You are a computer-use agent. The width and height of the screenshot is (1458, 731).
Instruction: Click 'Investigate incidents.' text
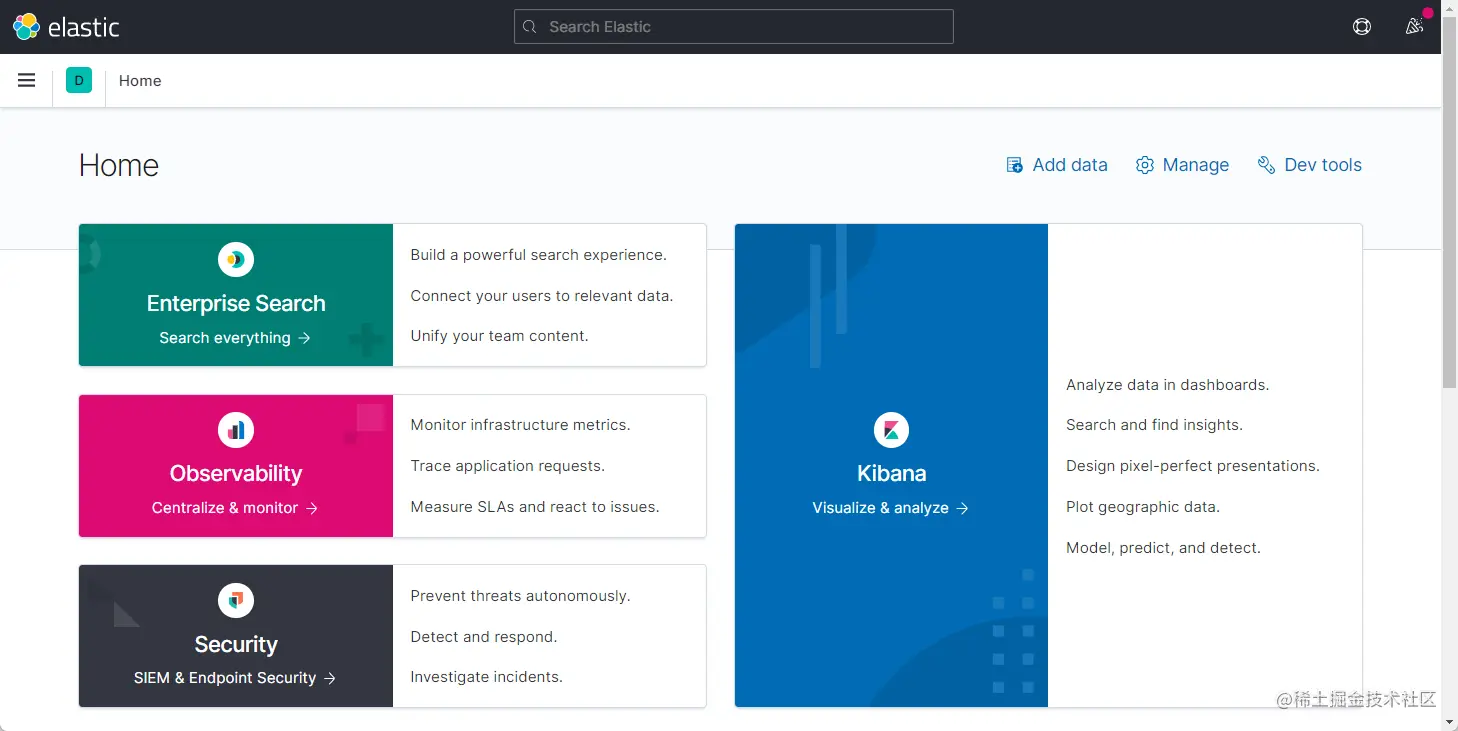pyautogui.click(x=487, y=677)
